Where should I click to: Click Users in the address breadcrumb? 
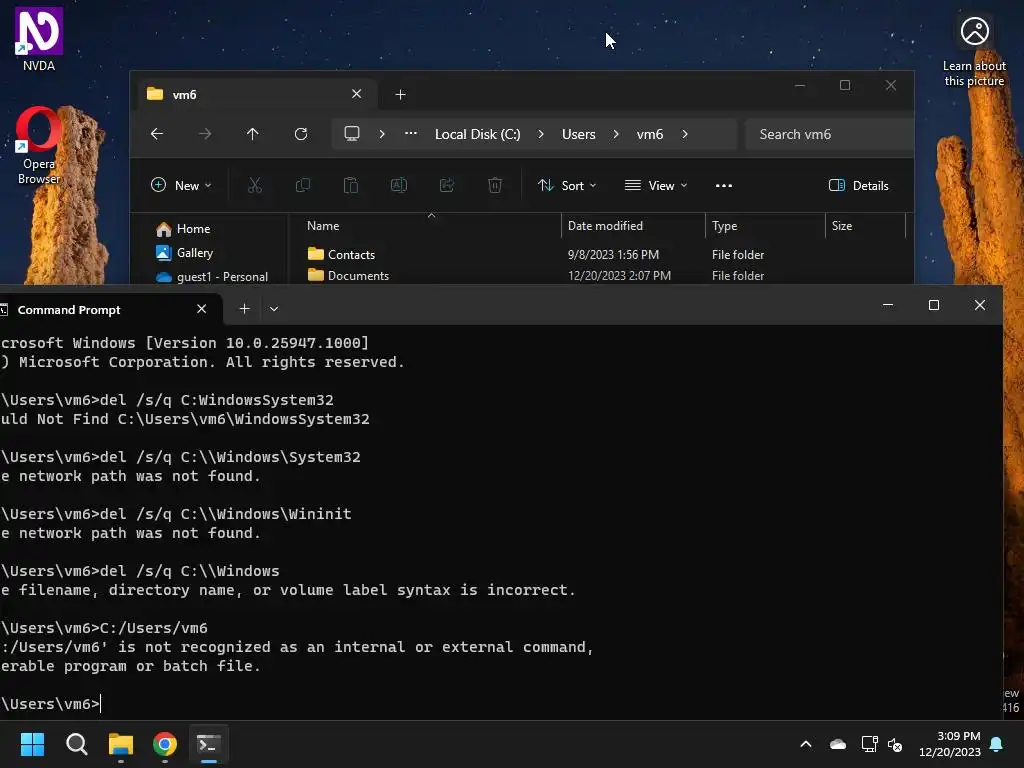(x=579, y=134)
